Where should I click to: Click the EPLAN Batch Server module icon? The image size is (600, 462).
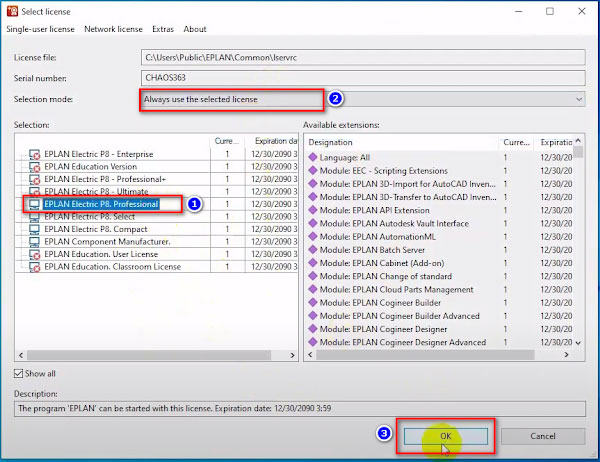(312, 249)
